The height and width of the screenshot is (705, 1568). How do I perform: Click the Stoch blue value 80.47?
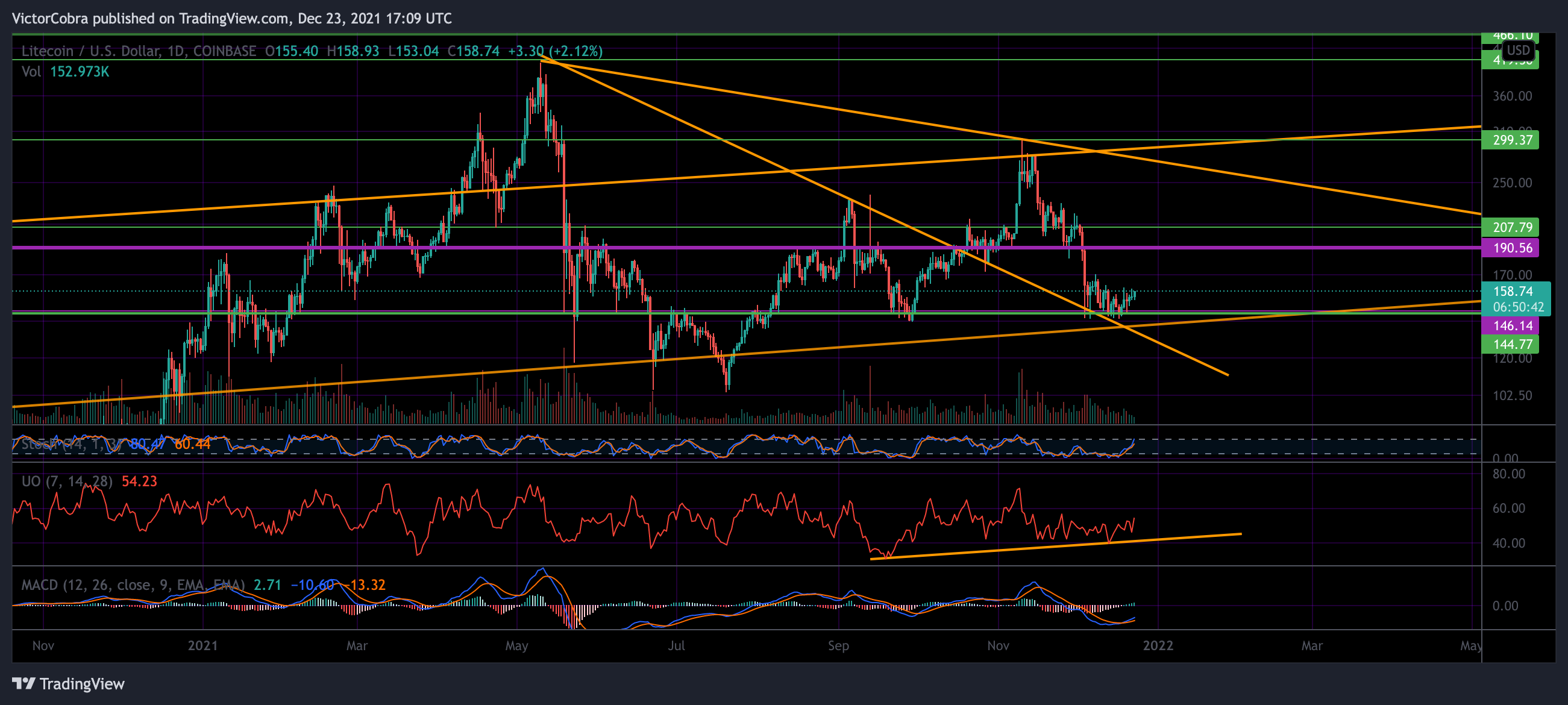click(x=146, y=444)
